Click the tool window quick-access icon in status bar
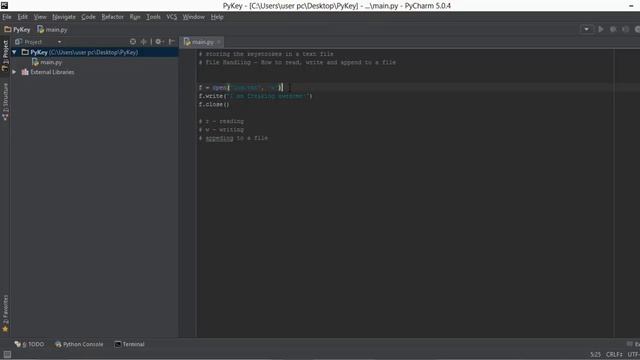This screenshot has width=640, height=360. (7, 354)
